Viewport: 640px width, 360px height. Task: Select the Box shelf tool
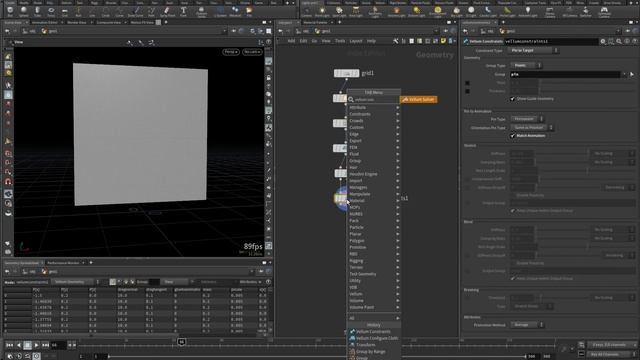coord(10,11)
